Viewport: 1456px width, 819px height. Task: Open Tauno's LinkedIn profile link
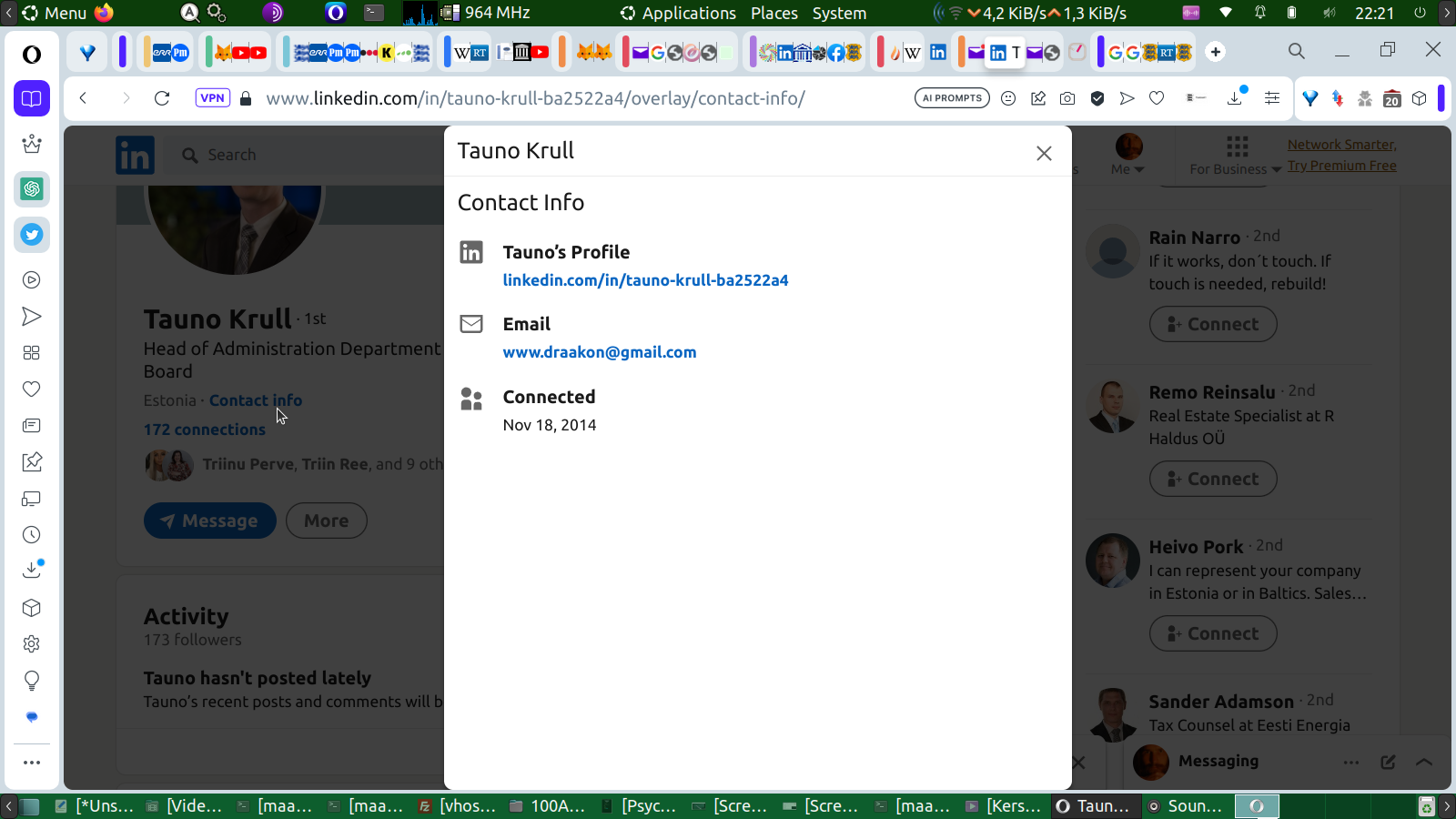point(645,280)
